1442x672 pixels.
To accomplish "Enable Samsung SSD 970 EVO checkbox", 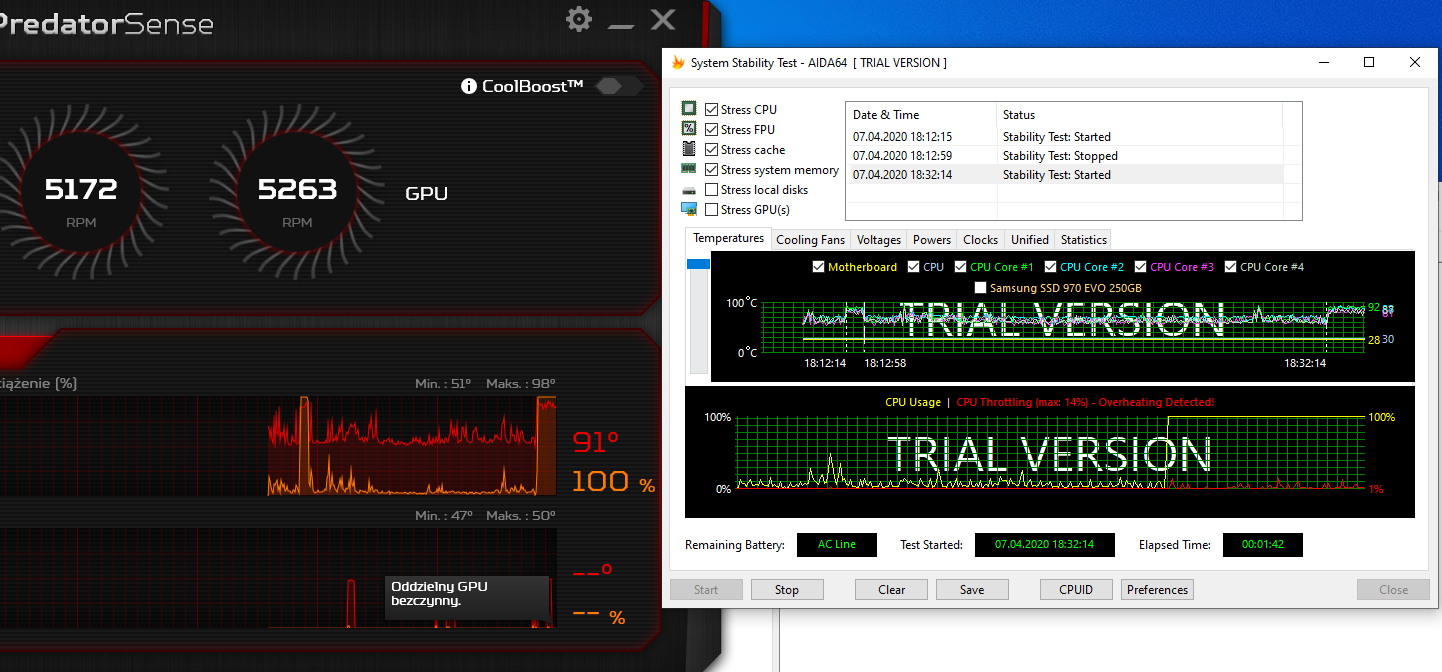I will 980,288.
